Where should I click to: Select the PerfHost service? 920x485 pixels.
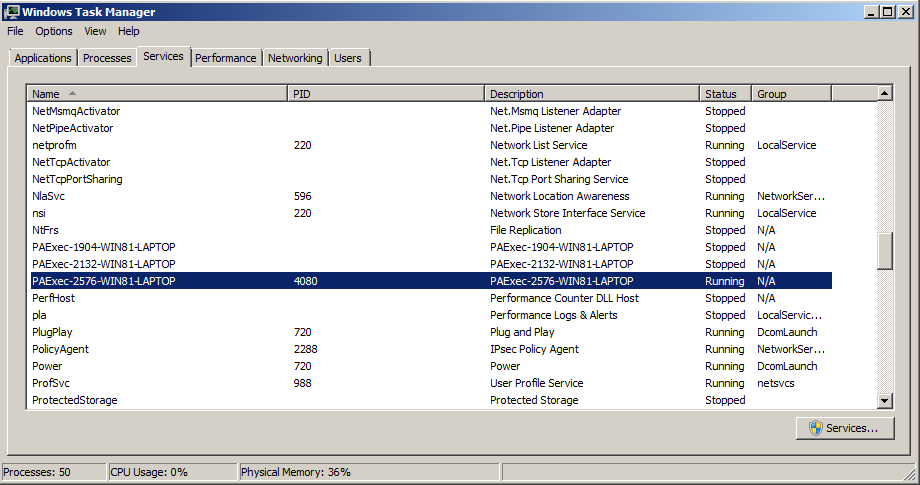tap(53, 299)
